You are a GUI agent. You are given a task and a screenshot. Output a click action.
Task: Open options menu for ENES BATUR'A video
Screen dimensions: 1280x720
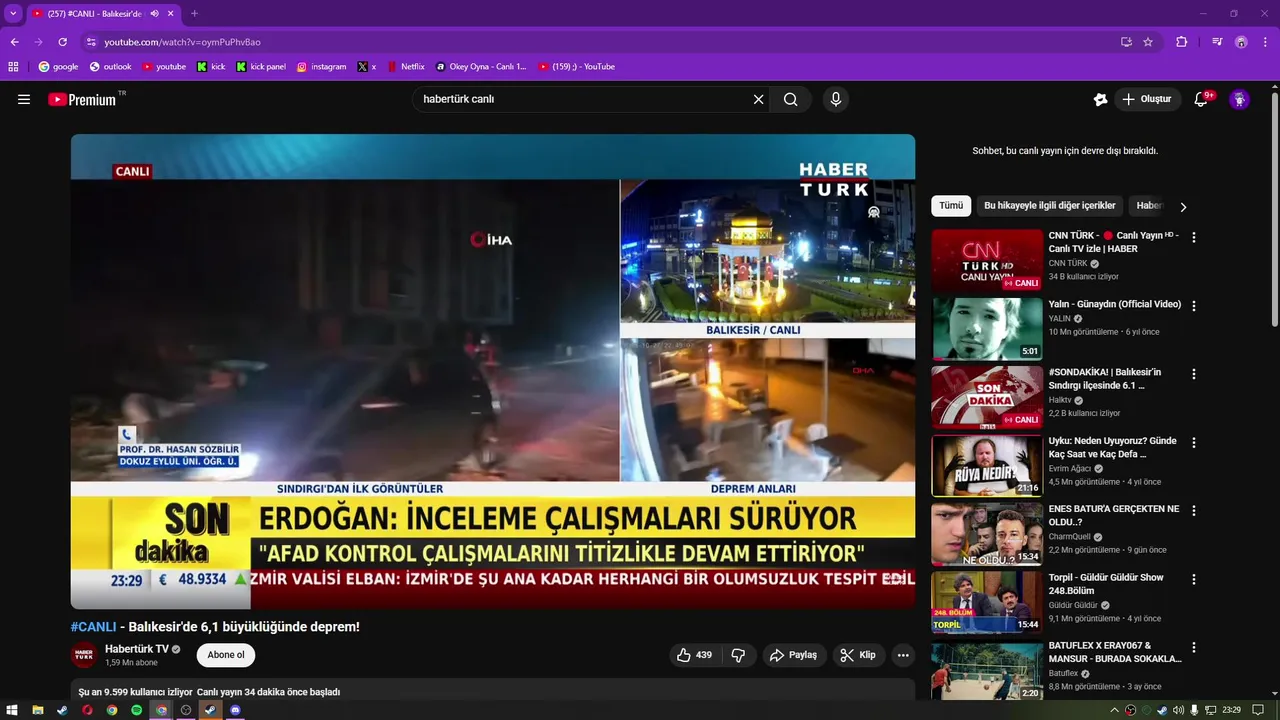click(1193, 511)
